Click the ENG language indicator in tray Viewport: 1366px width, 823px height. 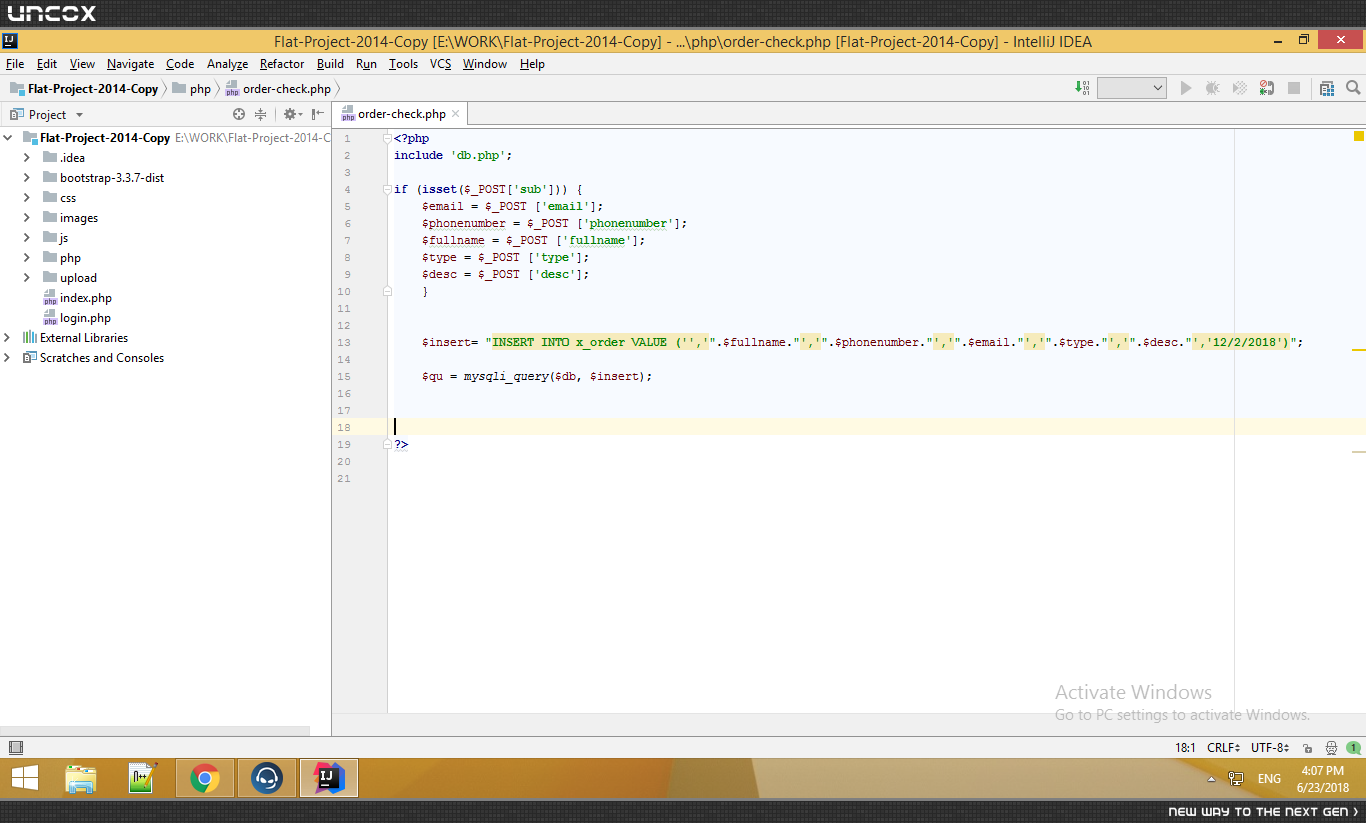pos(1269,779)
